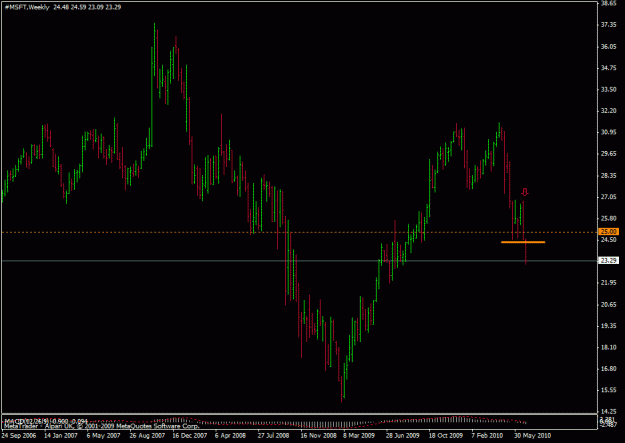The height and width of the screenshot is (443, 625).
Task: Click the 24.50 price scale value
Action: [609, 239]
